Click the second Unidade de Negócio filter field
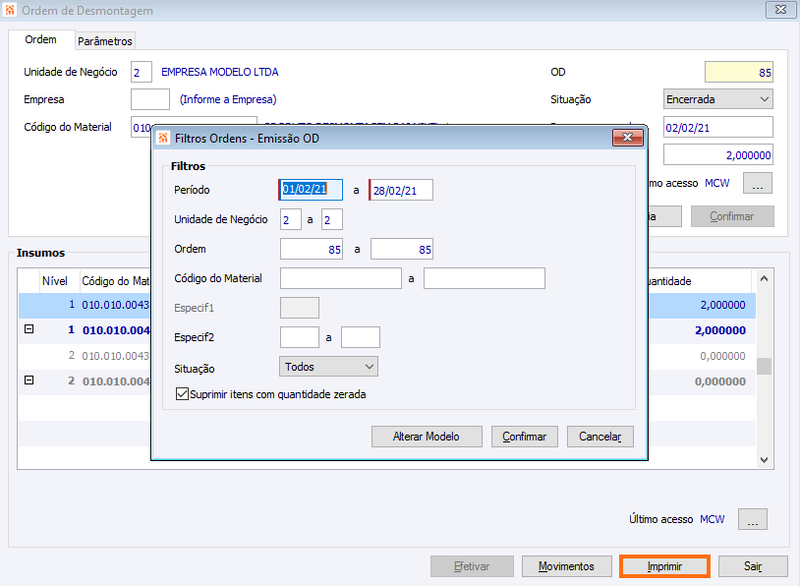Viewport: 800px width, 586px height. [332, 220]
